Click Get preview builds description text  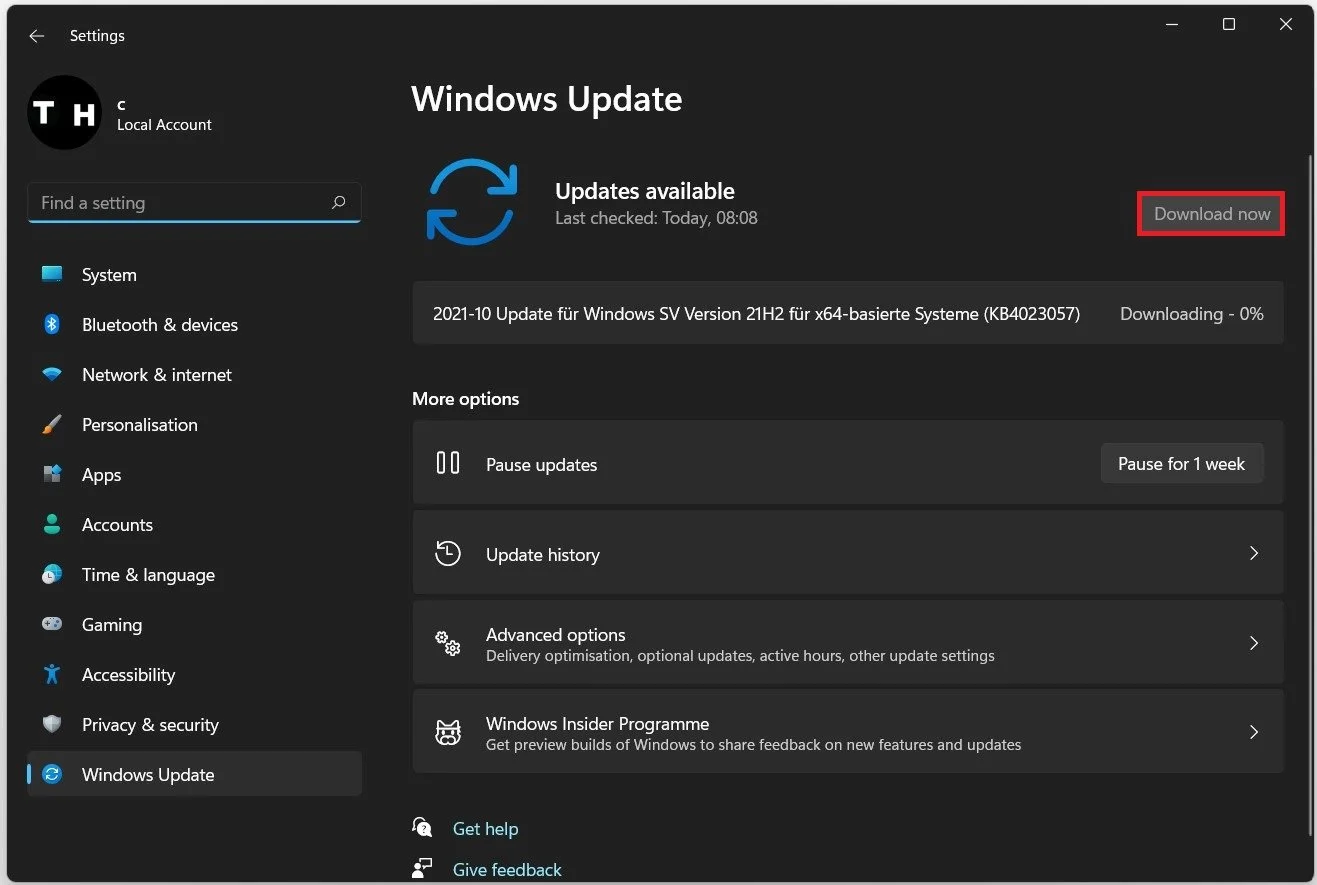click(x=753, y=745)
